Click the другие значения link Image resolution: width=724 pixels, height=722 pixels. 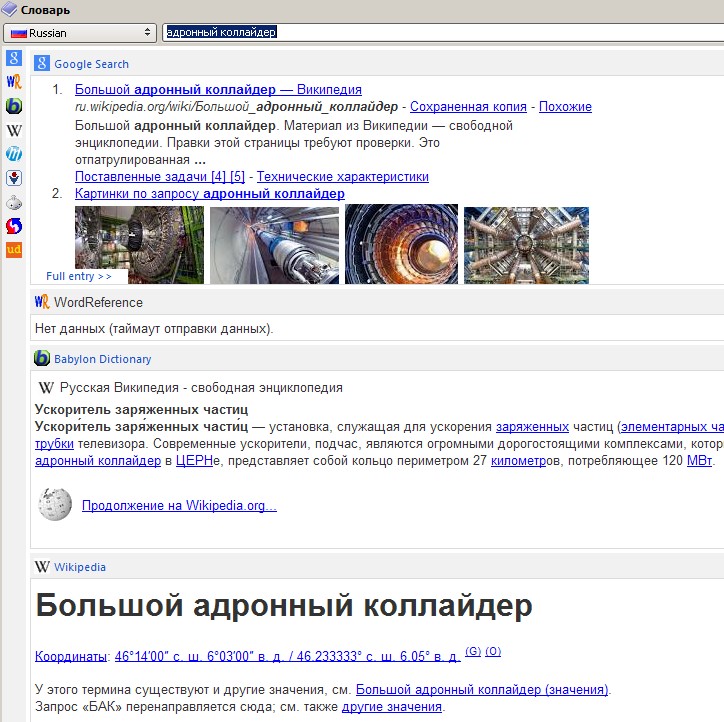pos(392,706)
